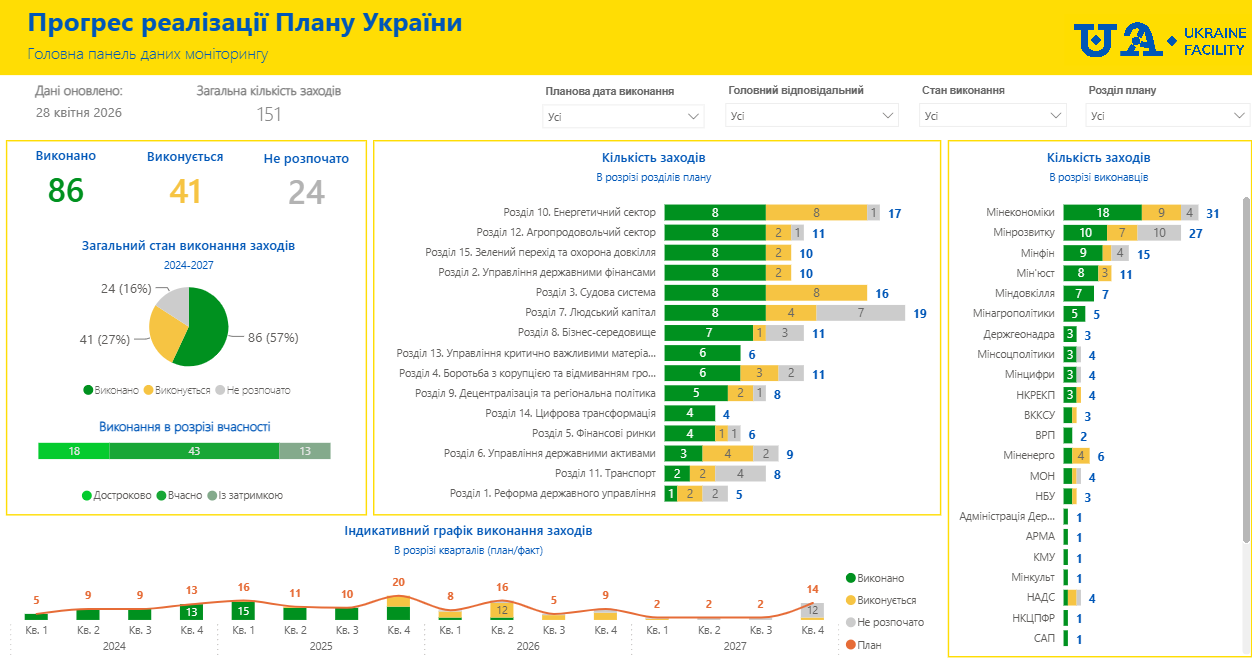Click the Індикативний графік виконання заходів title
Viewport: 1252px width, 661px height.
click(x=468, y=530)
